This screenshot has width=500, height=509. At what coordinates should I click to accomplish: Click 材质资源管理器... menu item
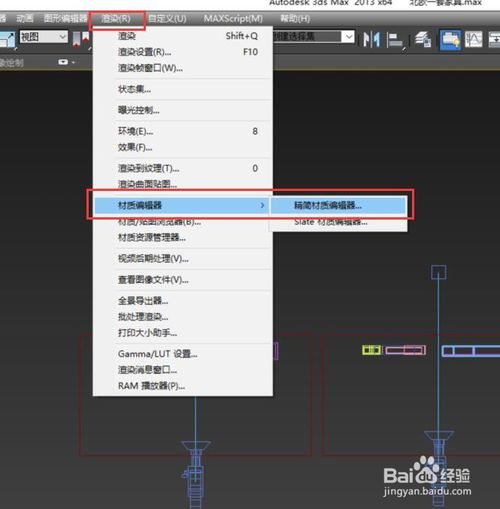pos(183,237)
